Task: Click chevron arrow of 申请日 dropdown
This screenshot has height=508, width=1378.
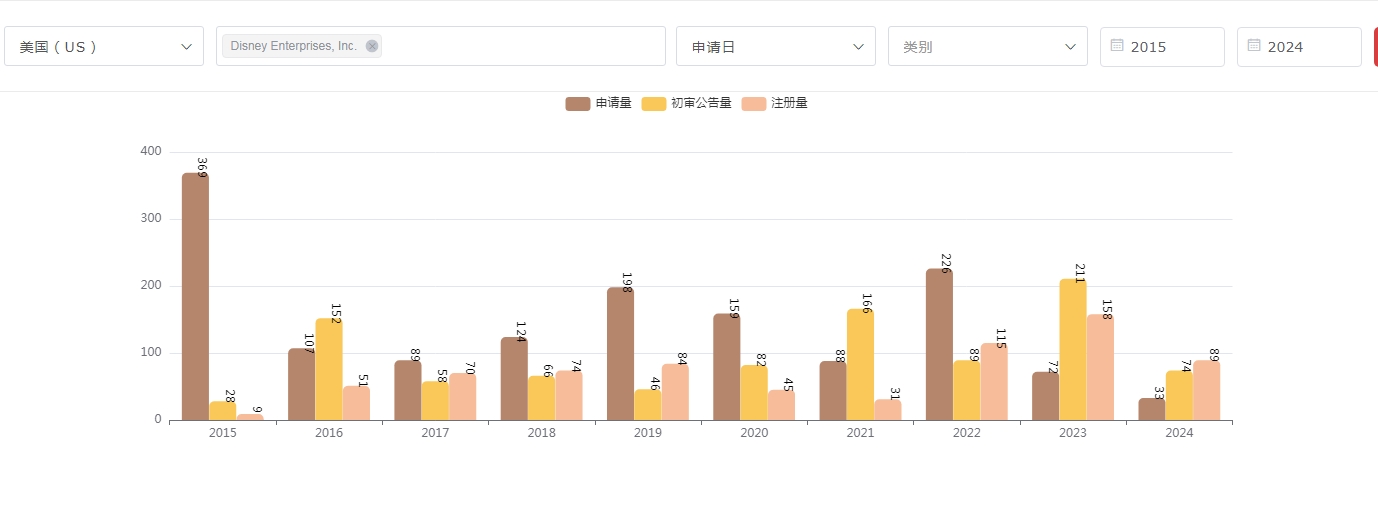Action: [858, 46]
